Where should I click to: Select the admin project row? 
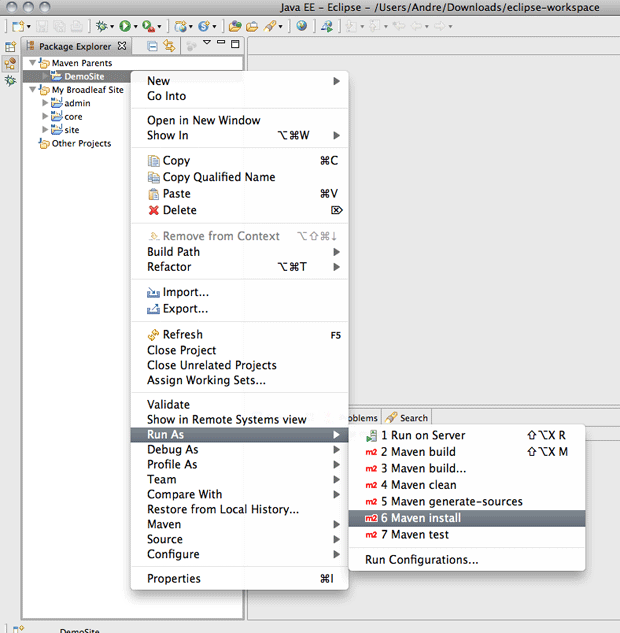point(77,103)
